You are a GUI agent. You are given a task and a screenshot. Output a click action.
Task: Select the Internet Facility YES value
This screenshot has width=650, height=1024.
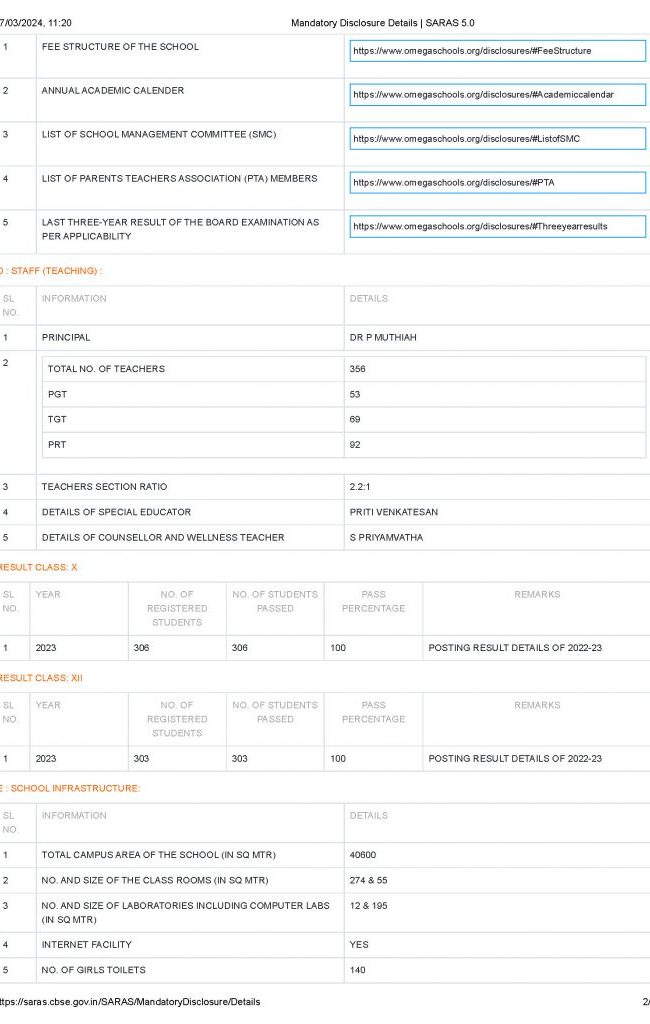click(x=359, y=945)
